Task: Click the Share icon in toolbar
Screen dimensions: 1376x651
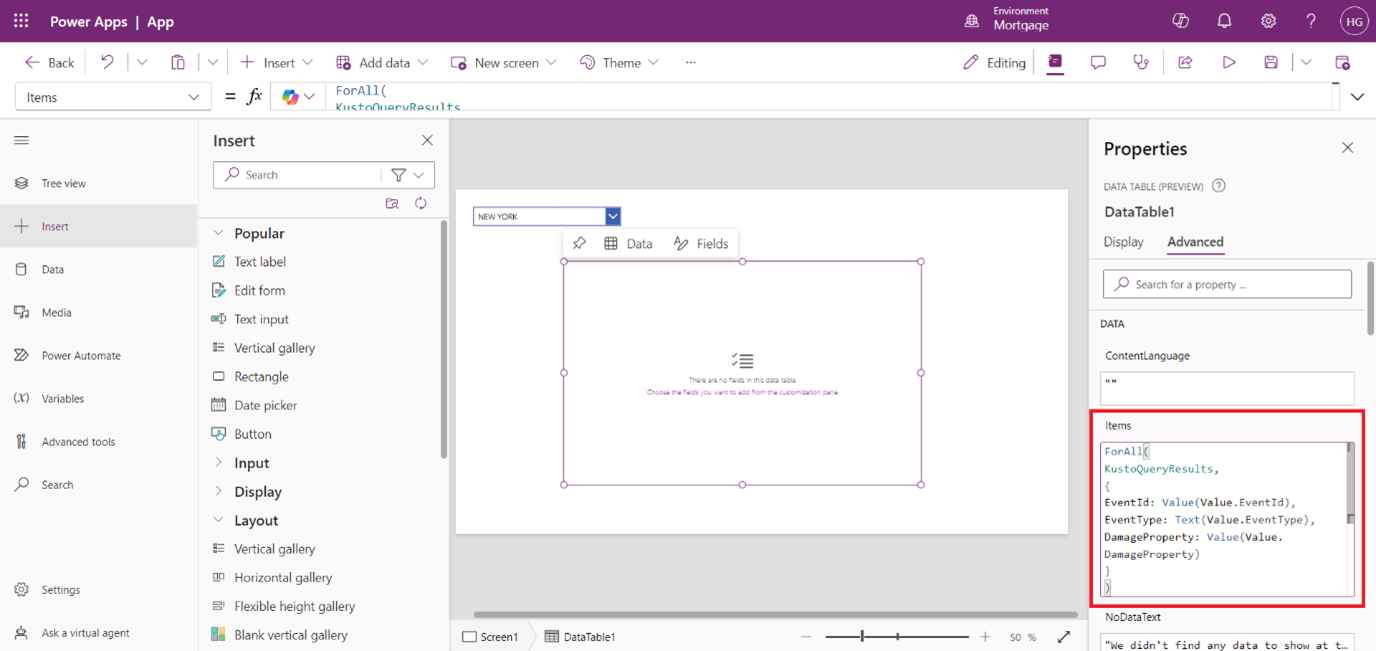Action: (1185, 62)
